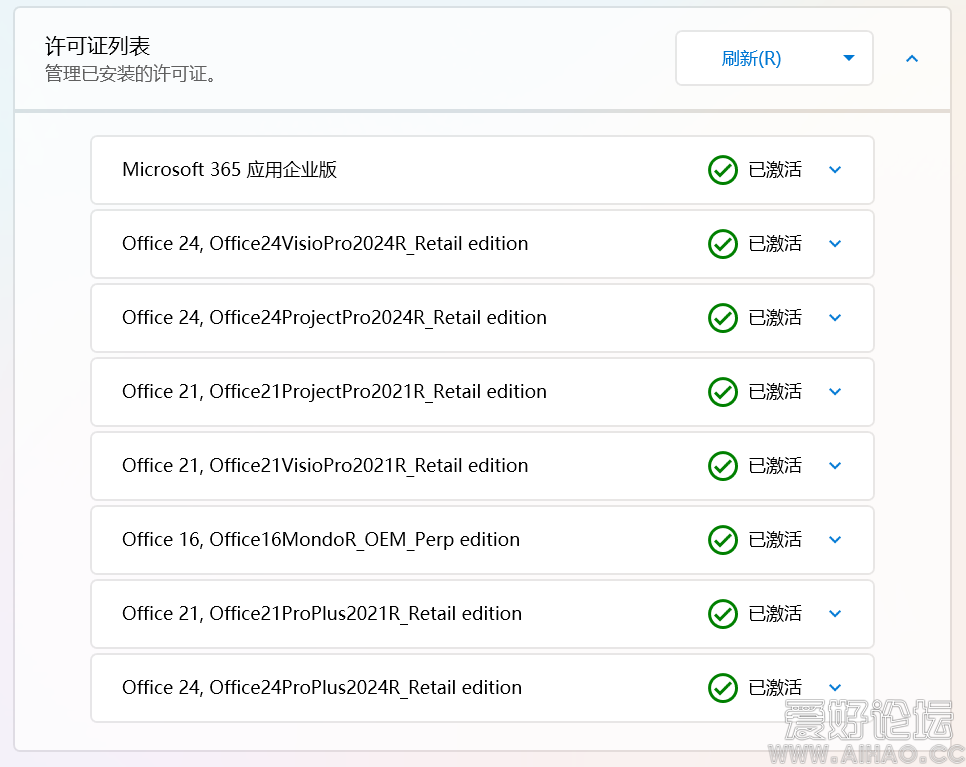Select the text Office 21, Office21ProjectPro2021R_Retail edition
The image size is (966, 767).
click(334, 391)
